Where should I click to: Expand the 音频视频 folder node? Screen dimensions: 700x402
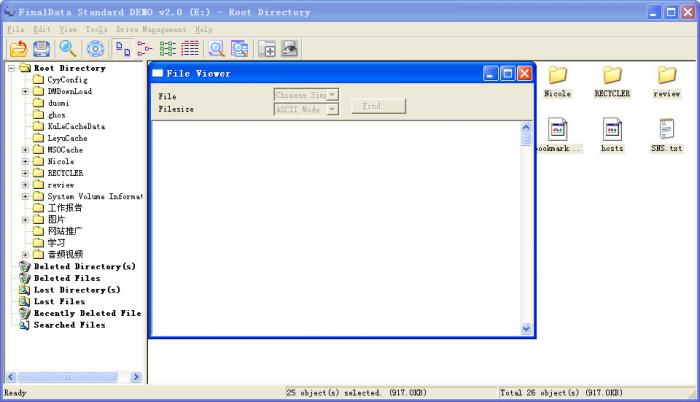[25, 255]
